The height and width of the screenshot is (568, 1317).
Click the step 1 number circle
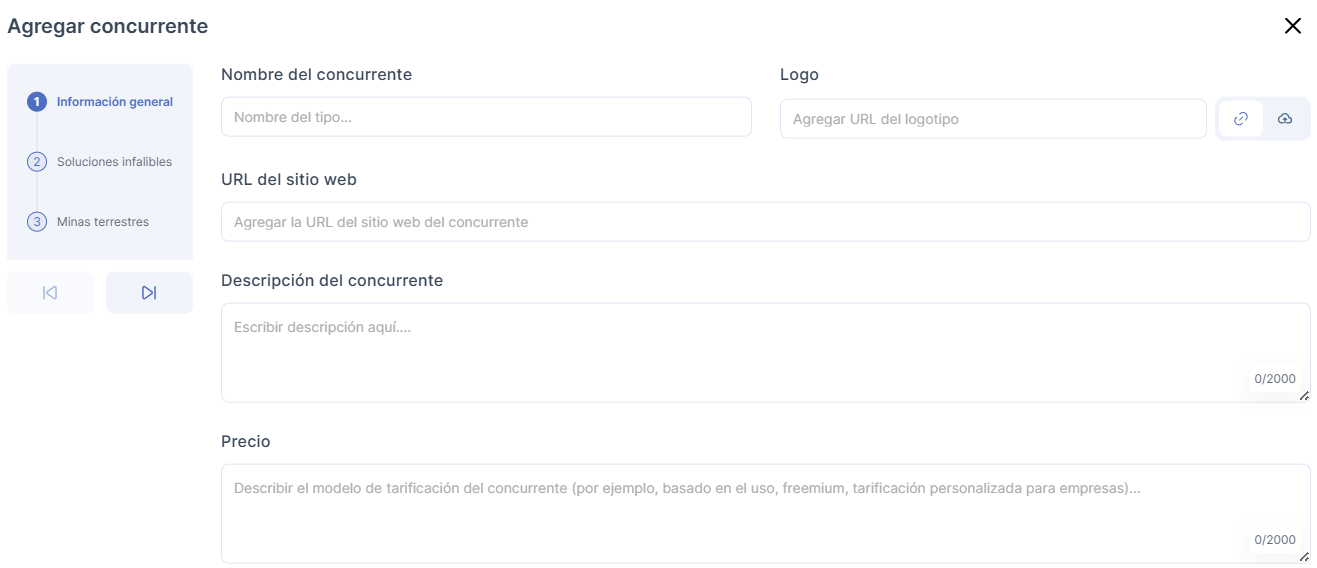[x=37, y=102]
